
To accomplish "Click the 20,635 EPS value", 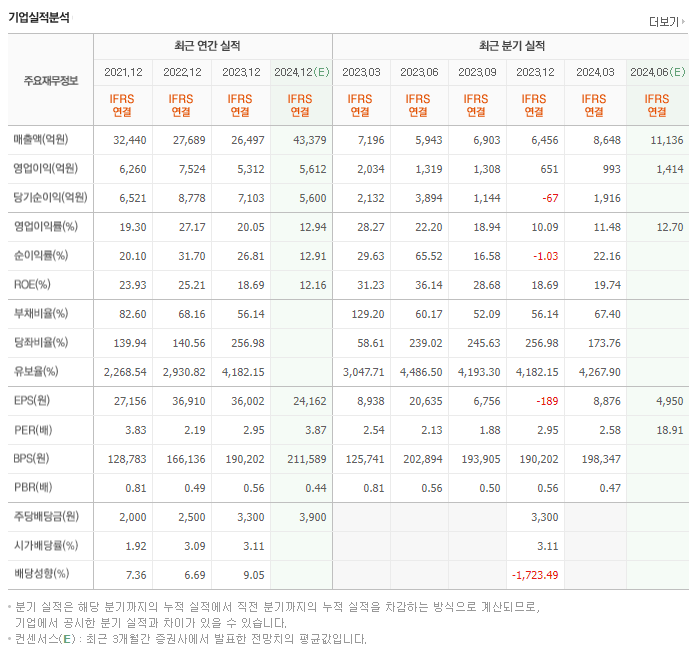I will point(426,401).
